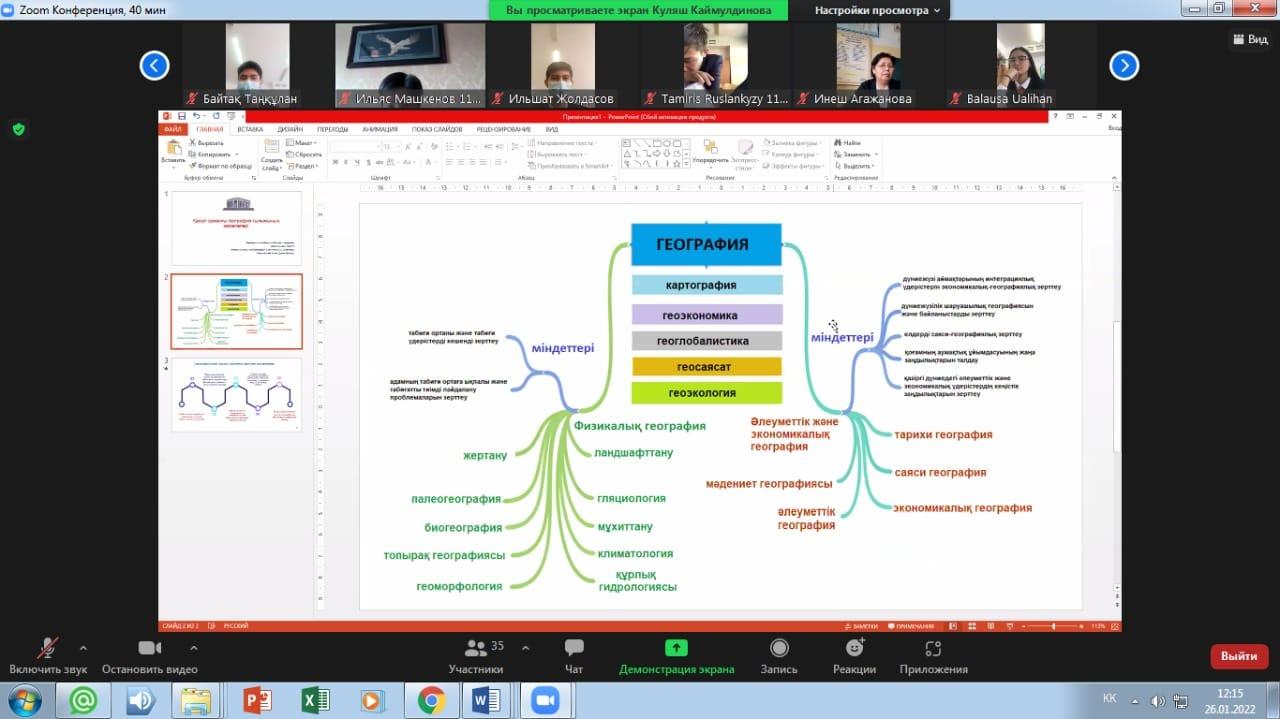Open video options arrow beside camera
1280x719 pixels.
[193, 648]
